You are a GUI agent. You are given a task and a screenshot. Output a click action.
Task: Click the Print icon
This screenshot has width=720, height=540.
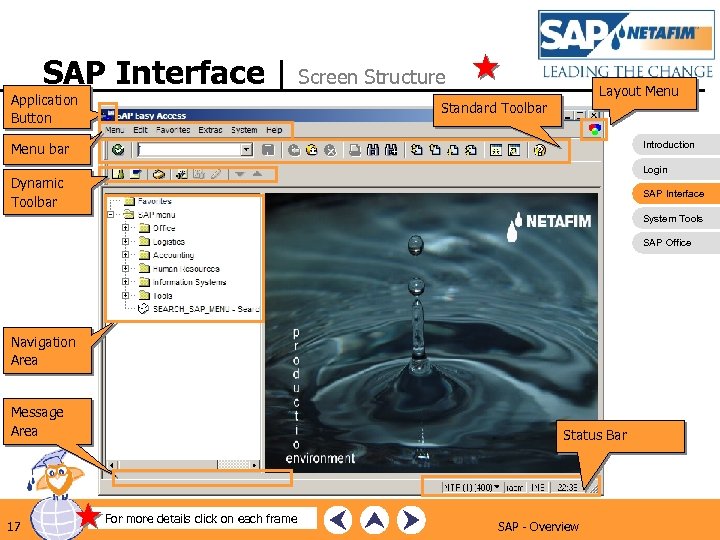(x=355, y=150)
